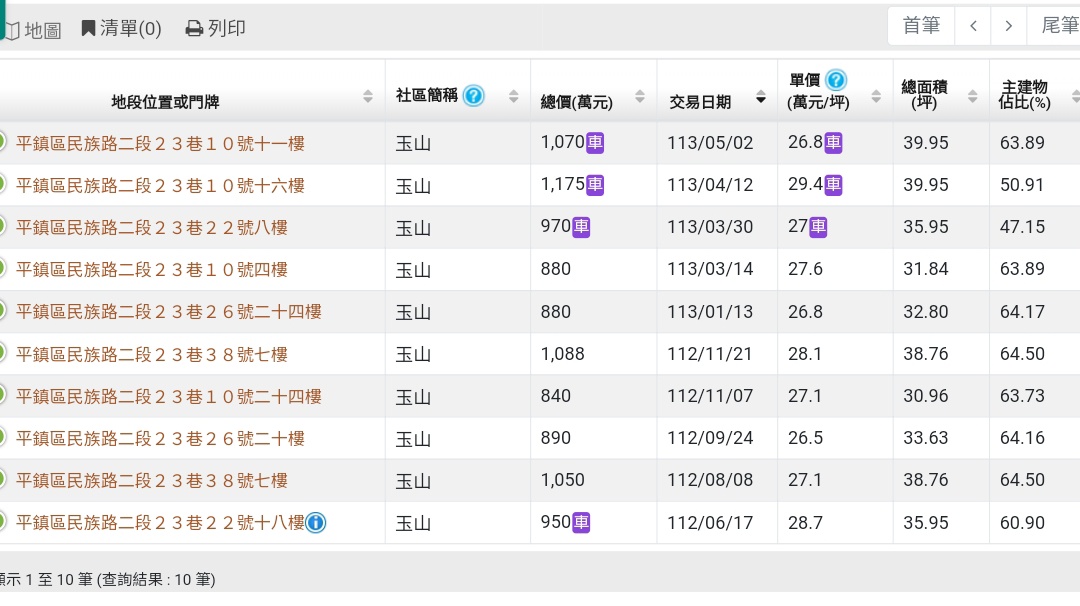The height and width of the screenshot is (606, 1080).
Task: Go to next page arrow
Action: click(x=1009, y=26)
